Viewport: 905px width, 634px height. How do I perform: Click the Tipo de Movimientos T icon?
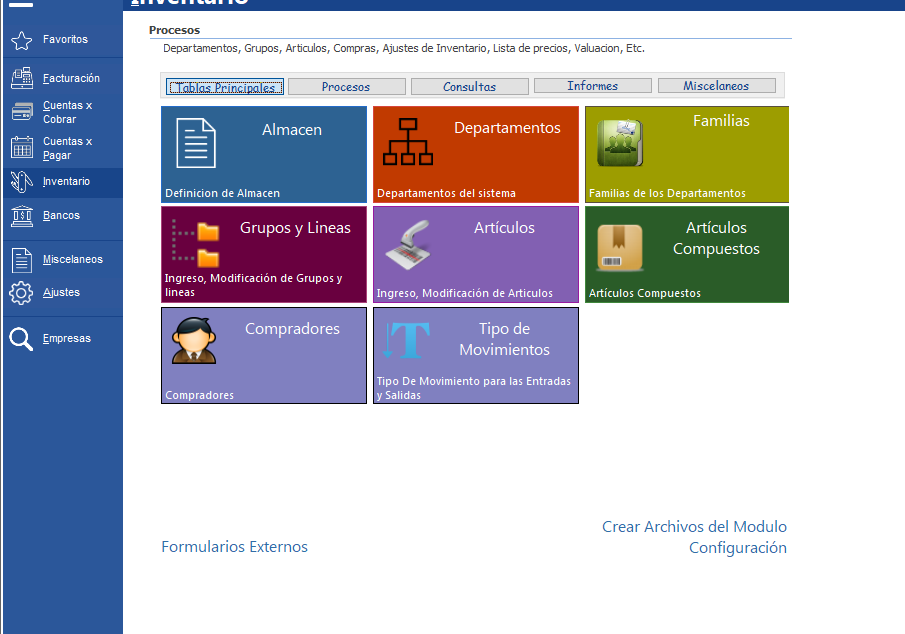(408, 342)
